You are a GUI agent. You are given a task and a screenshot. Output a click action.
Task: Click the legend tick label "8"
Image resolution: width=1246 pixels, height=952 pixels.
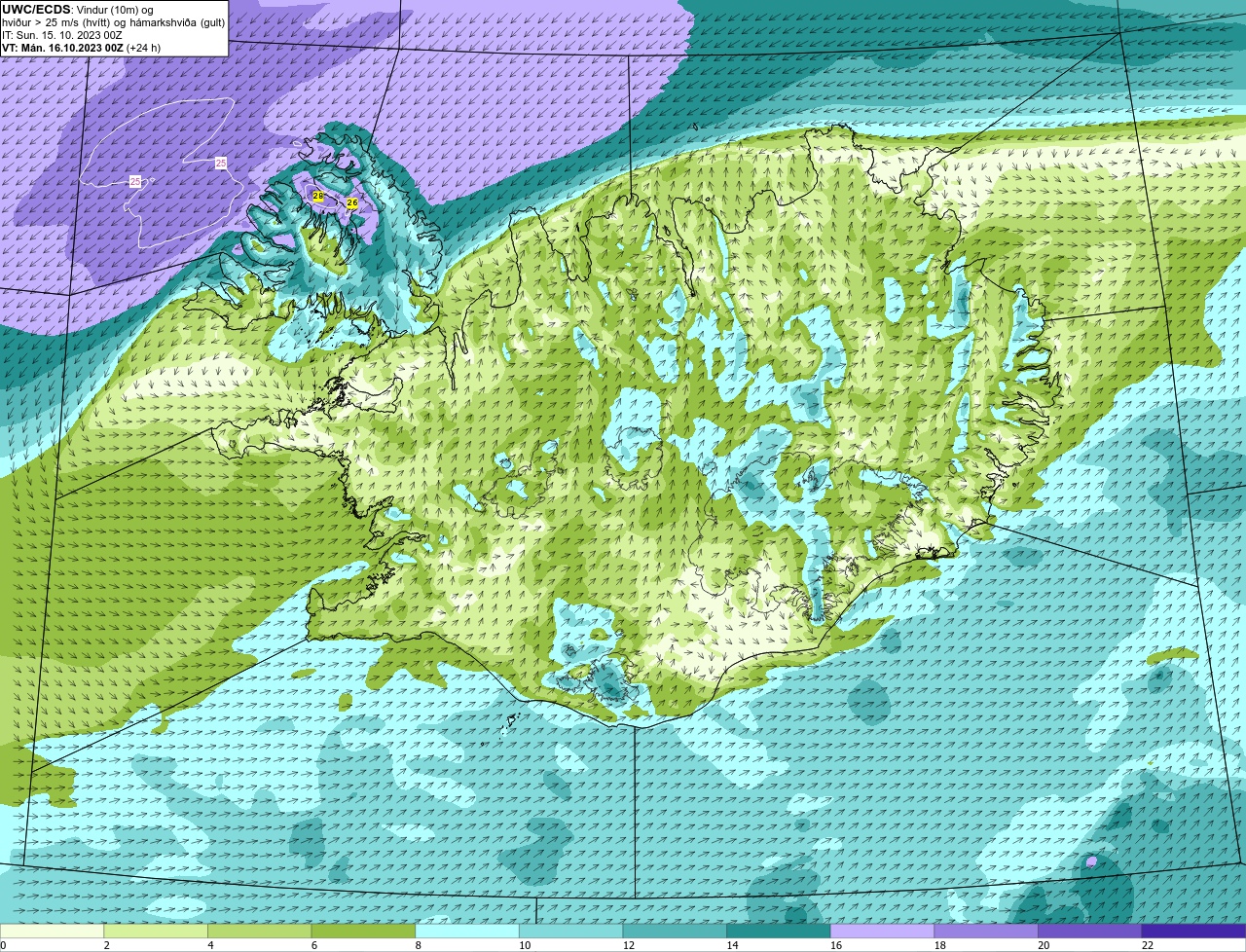[418, 945]
